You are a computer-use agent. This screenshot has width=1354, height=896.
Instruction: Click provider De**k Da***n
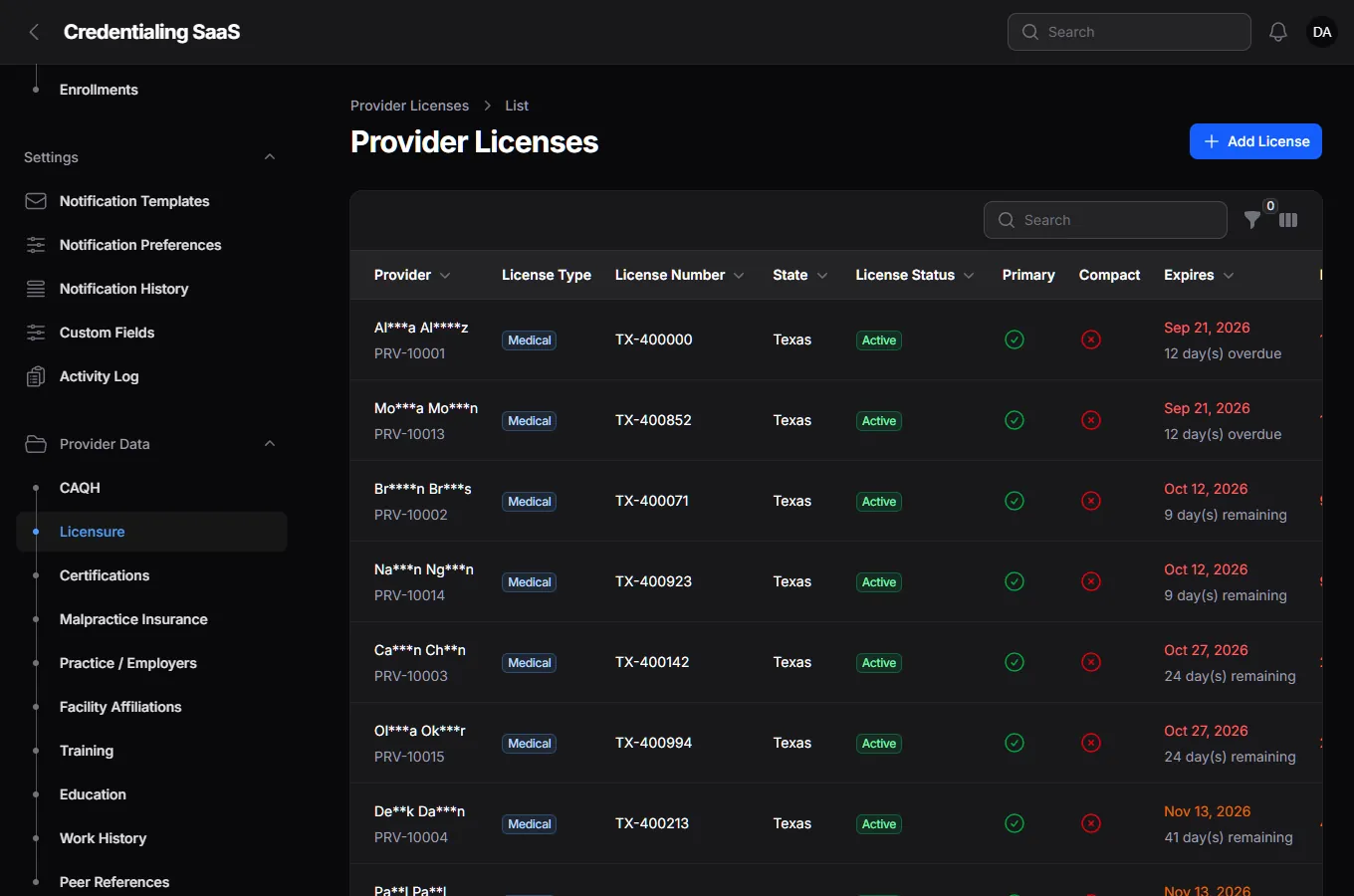click(419, 811)
